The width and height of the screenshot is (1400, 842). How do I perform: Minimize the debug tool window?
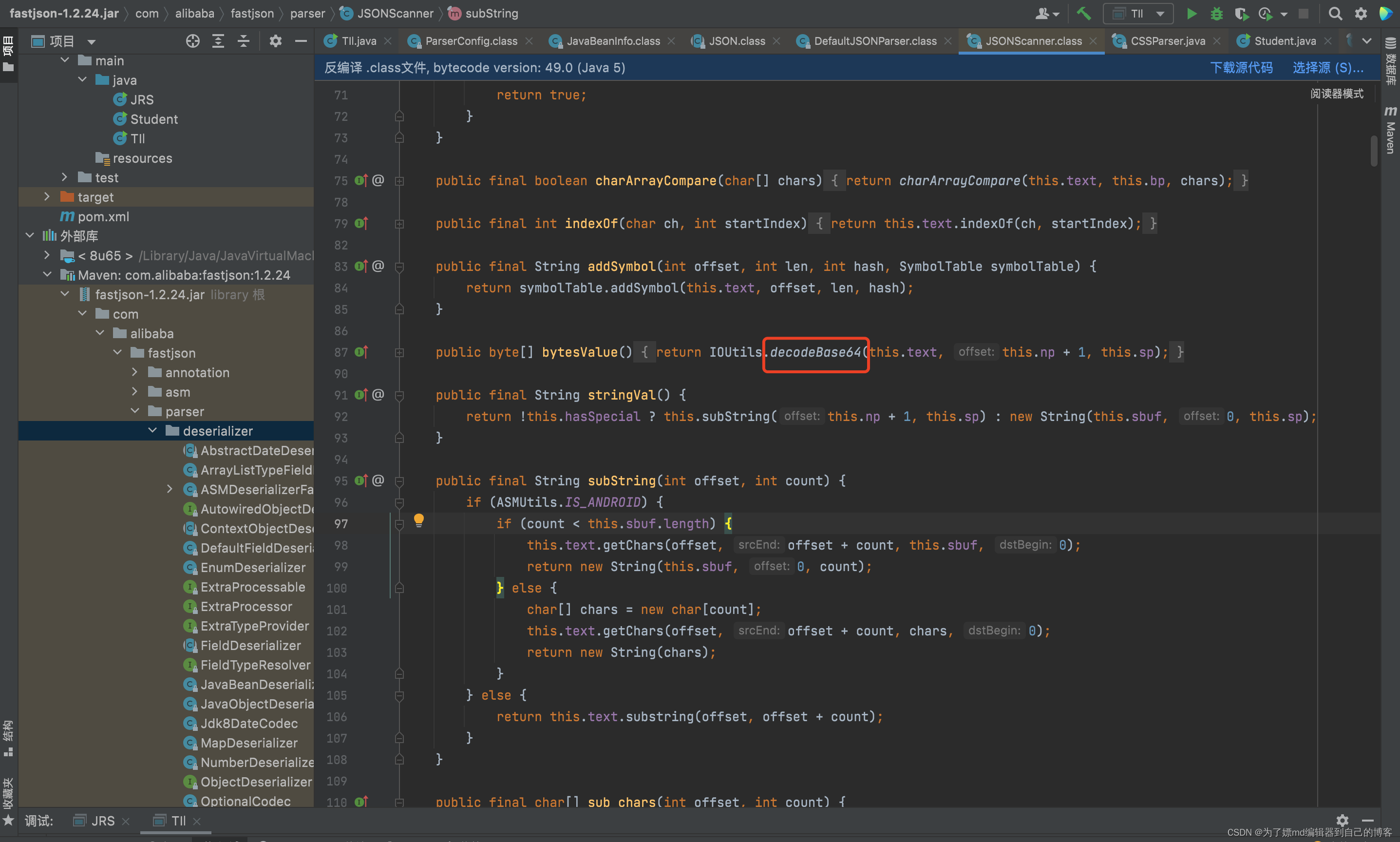[x=1367, y=821]
